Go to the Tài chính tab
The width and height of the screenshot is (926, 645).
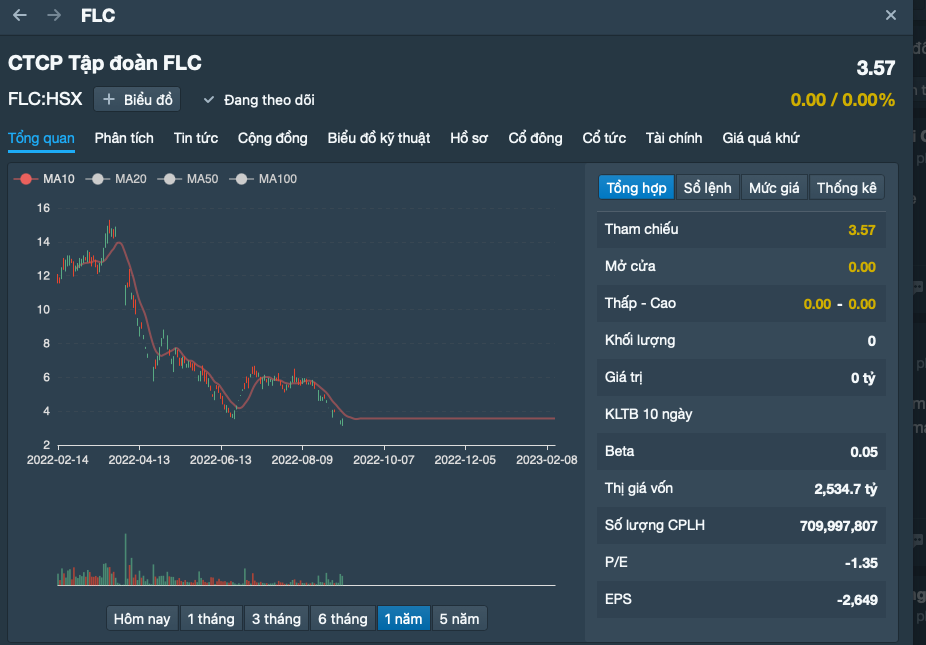click(674, 138)
